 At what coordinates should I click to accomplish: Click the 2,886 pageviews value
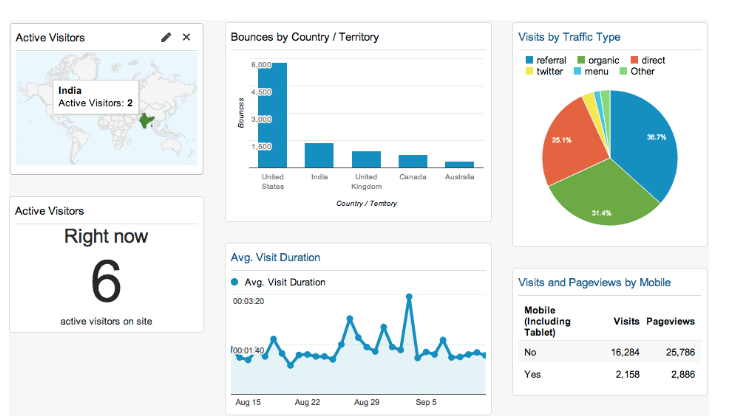pos(683,374)
